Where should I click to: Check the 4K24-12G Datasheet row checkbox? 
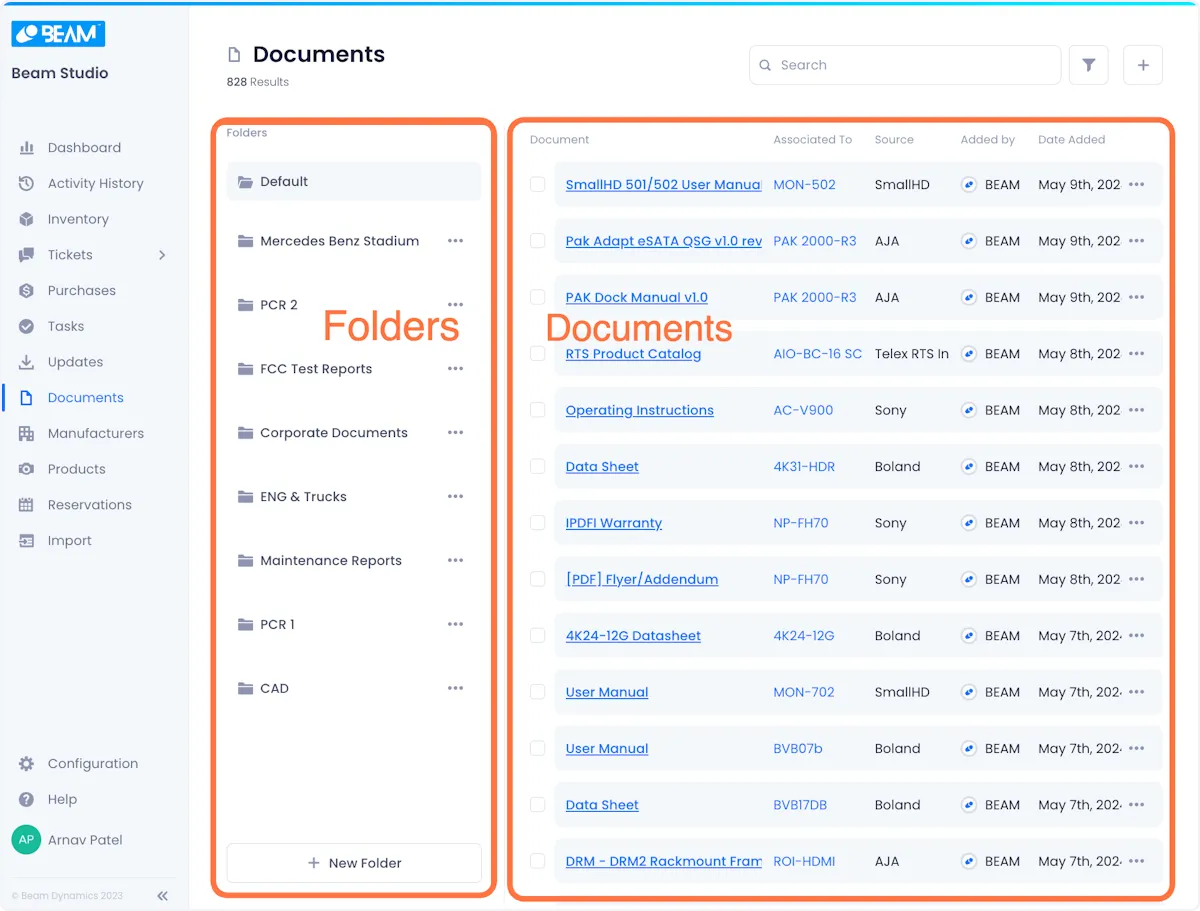pos(538,636)
